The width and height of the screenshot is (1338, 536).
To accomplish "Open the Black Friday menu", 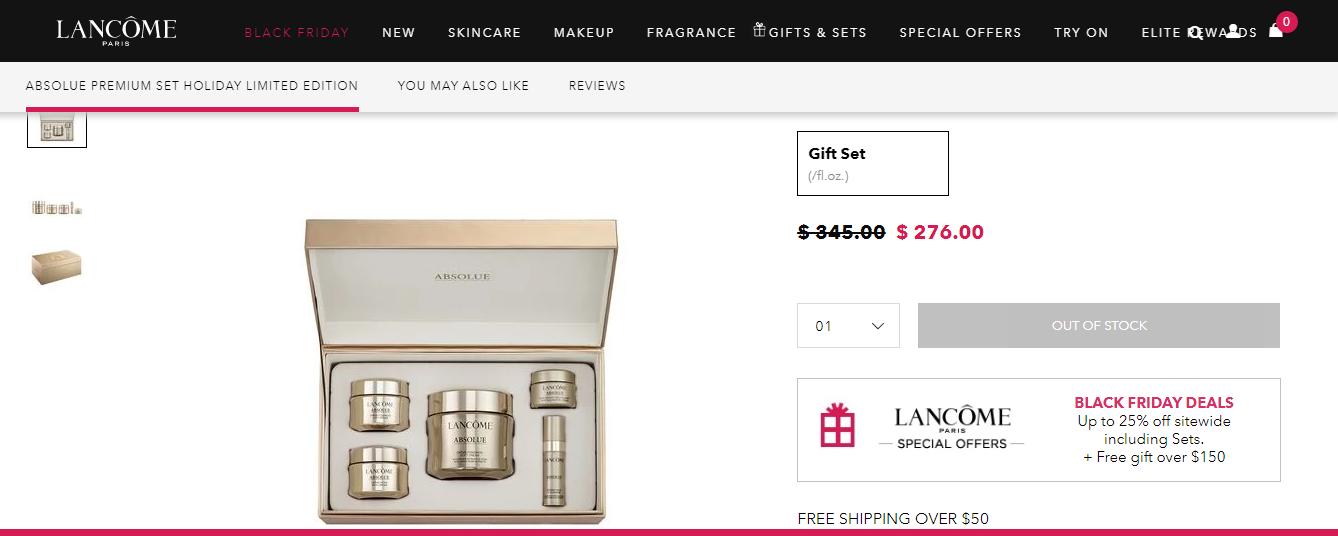I will [297, 33].
